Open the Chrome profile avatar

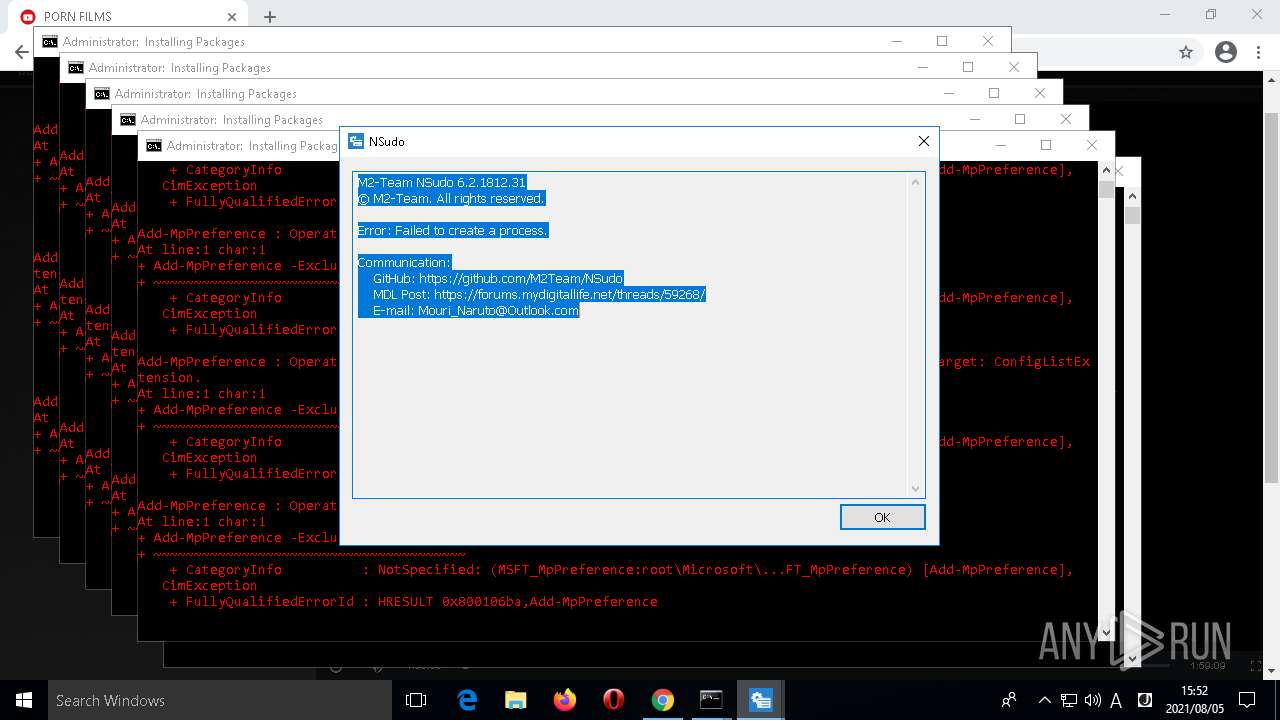(1226, 52)
